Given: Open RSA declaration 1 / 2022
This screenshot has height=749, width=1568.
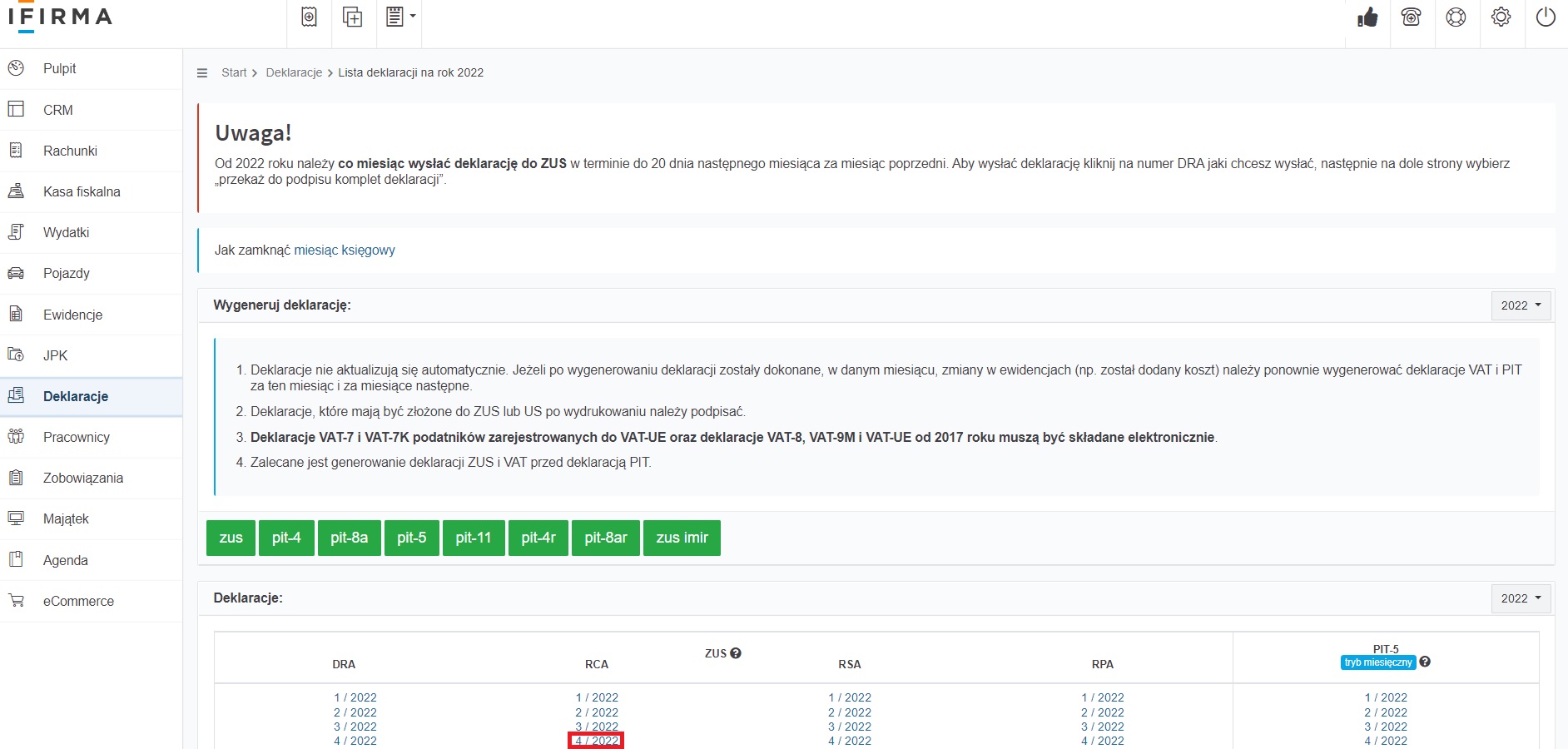Looking at the screenshot, I should pyautogui.click(x=850, y=697).
